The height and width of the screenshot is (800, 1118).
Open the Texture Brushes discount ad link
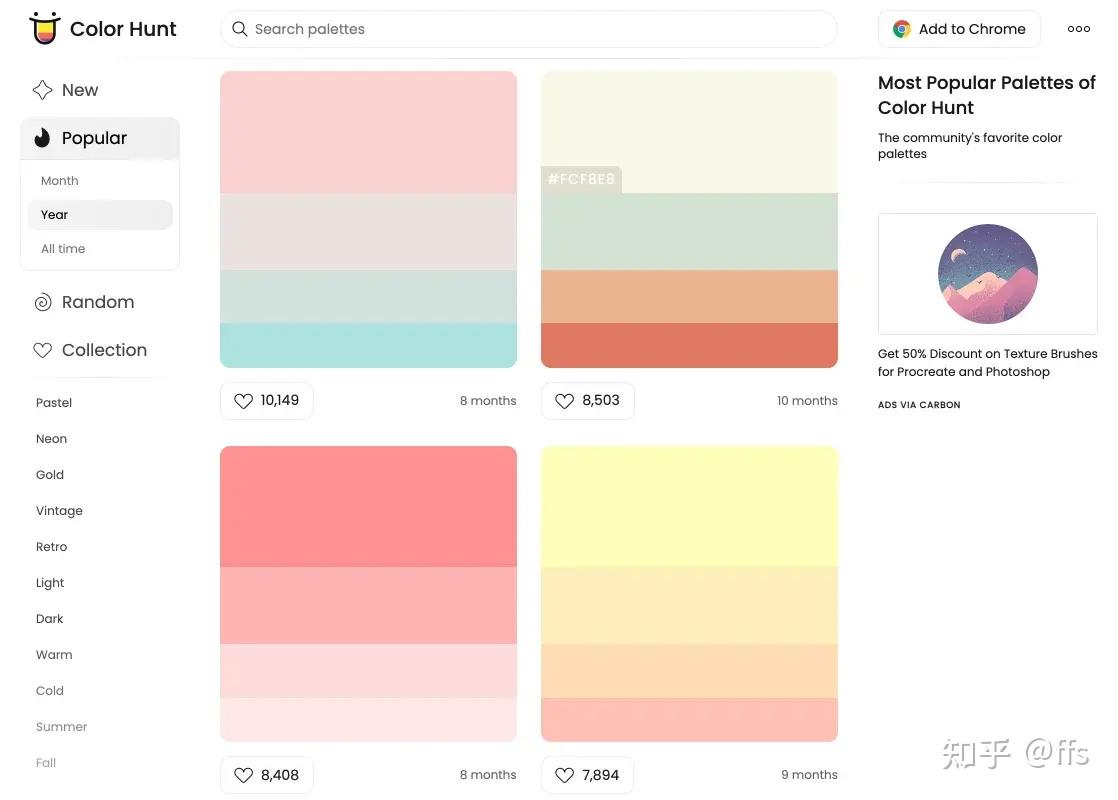(987, 363)
